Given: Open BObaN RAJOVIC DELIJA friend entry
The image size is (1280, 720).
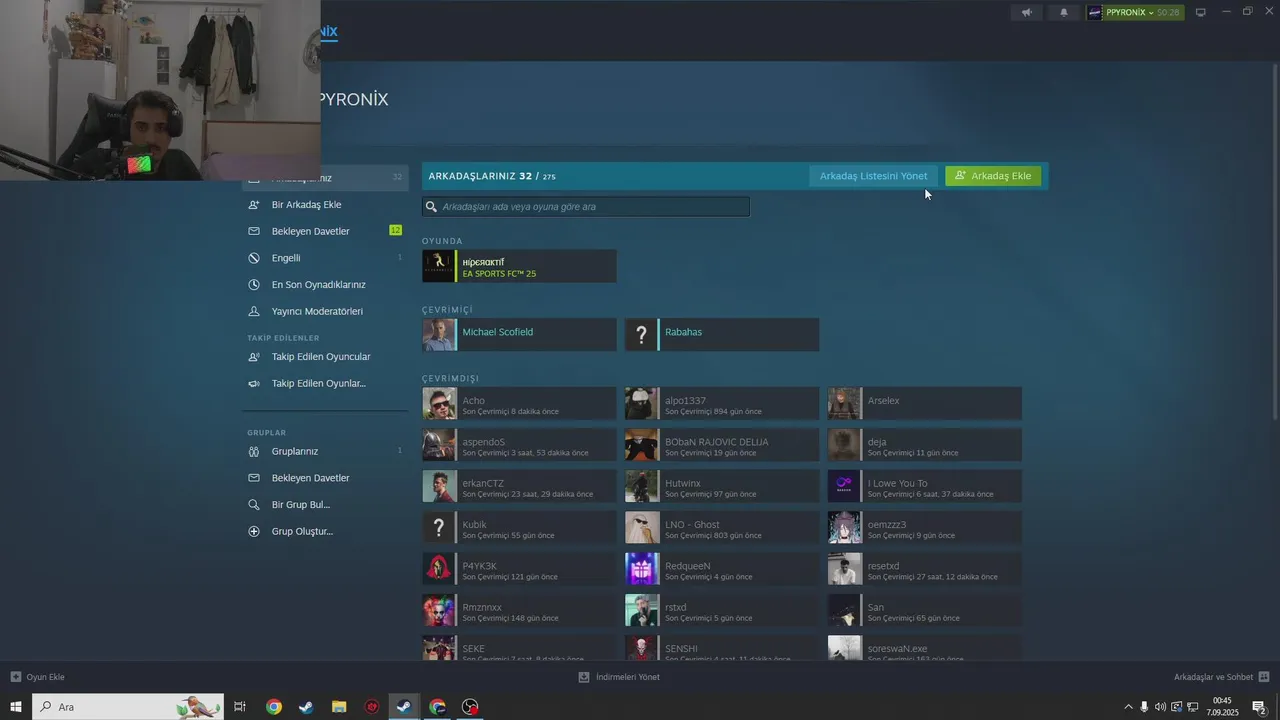Looking at the screenshot, I should pos(722,445).
